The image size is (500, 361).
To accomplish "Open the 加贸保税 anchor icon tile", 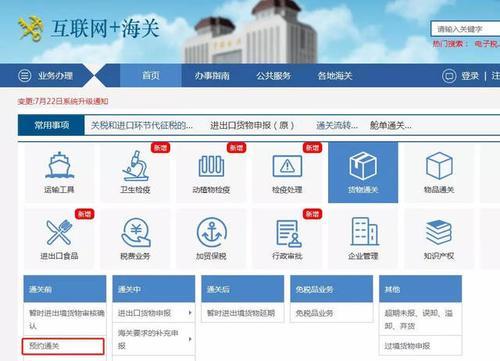I will (x=211, y=238).
